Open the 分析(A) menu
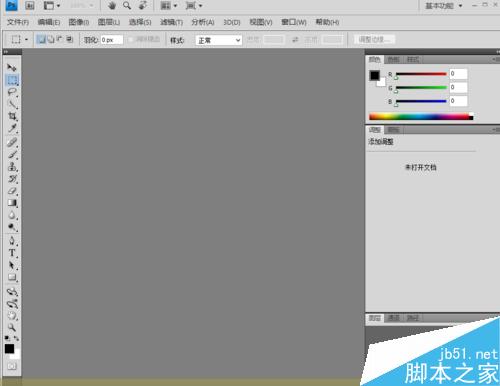Viewport: 500px width, 386px height. coord(203,22)
